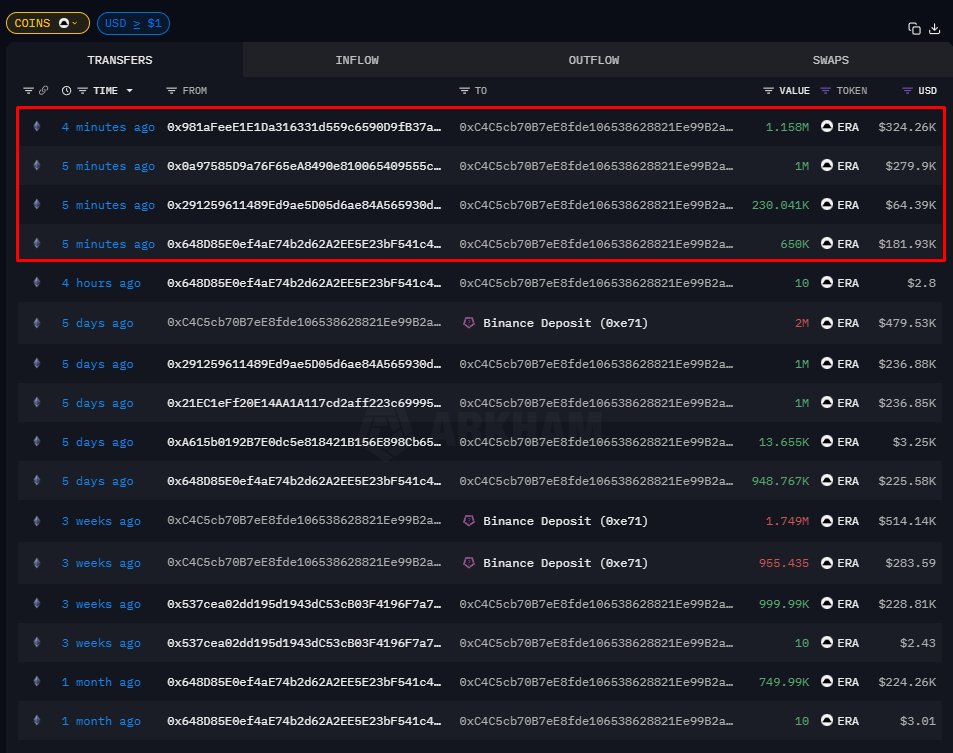Click the filter icon beside the FROM header
This screenshot has height=753, width=953.
tap(172, 91)
